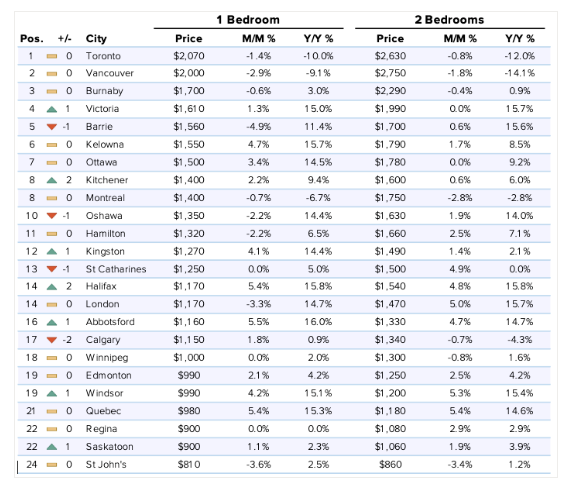The image size is (576, 489).
Task: Click the yellow dash icon beside Toronto
Action: pos(52,56)
